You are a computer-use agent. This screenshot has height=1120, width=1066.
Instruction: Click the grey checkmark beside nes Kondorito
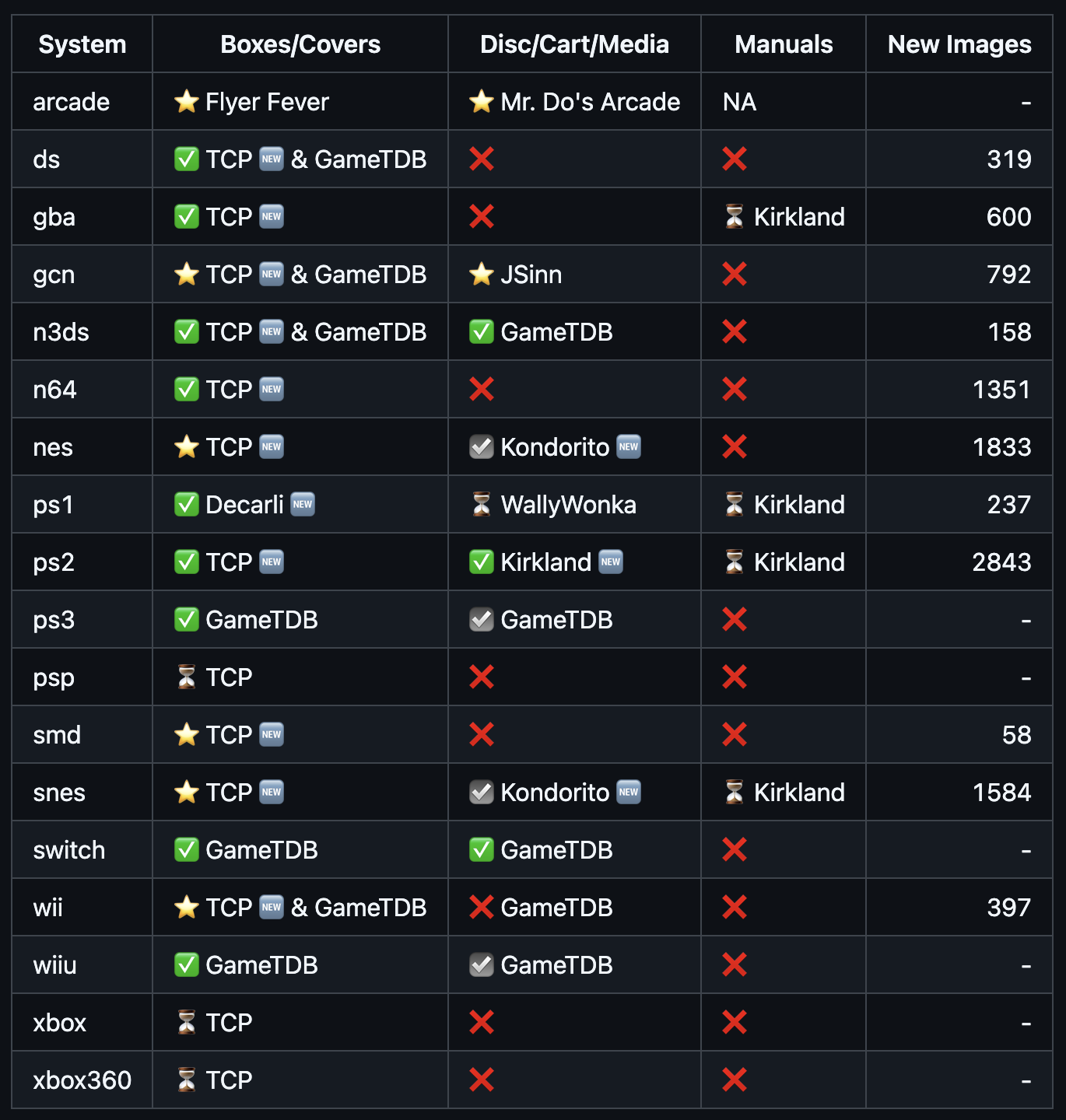[x=482, y=446]
